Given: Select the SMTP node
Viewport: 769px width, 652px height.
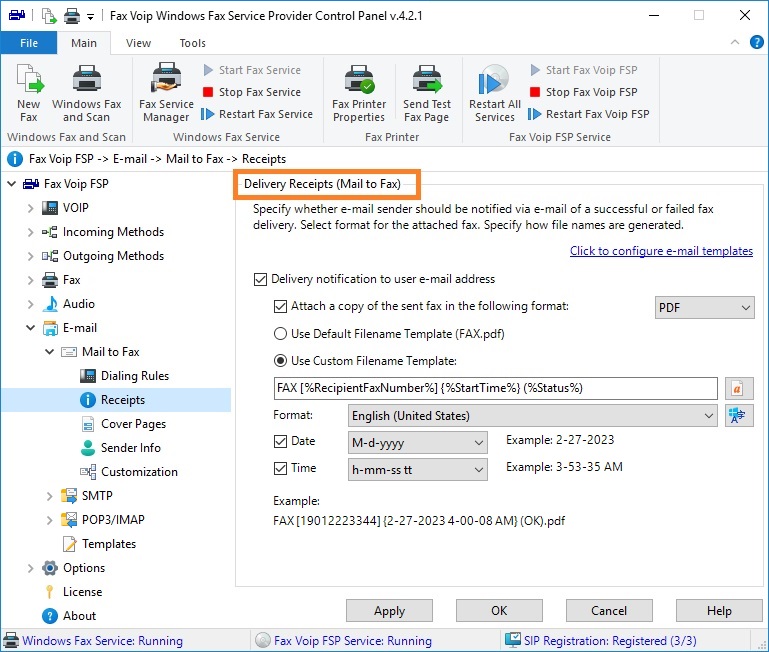Looking at the screenshot, I should tap(97, 496).
